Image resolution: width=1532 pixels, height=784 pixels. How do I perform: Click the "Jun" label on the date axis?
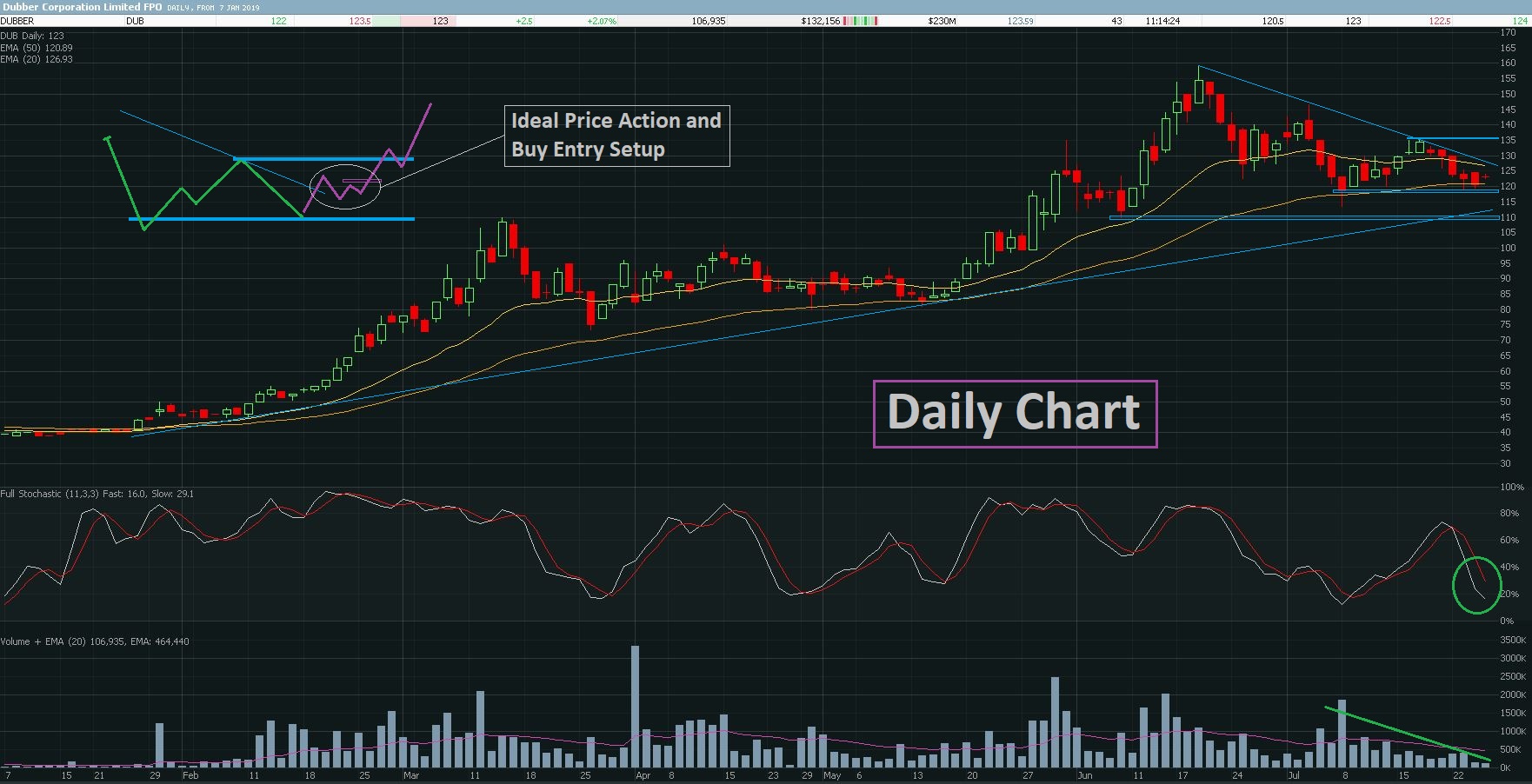coord(1084,775)
